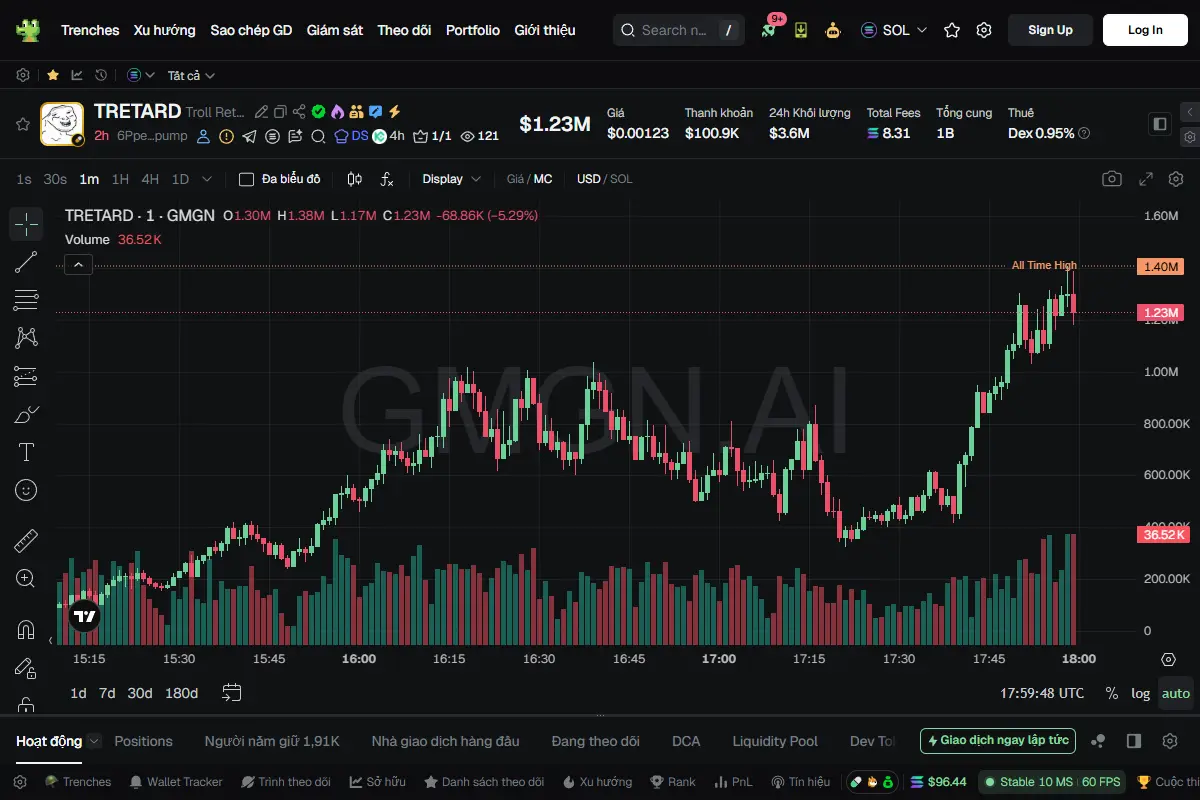Open the header settings gear next to Sign Up
Viewport: 1200px width, 800px height.
point(984,30)
